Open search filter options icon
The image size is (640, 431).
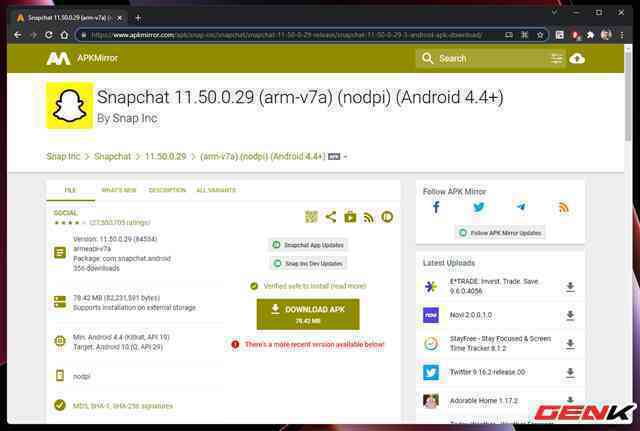[556, 59]
